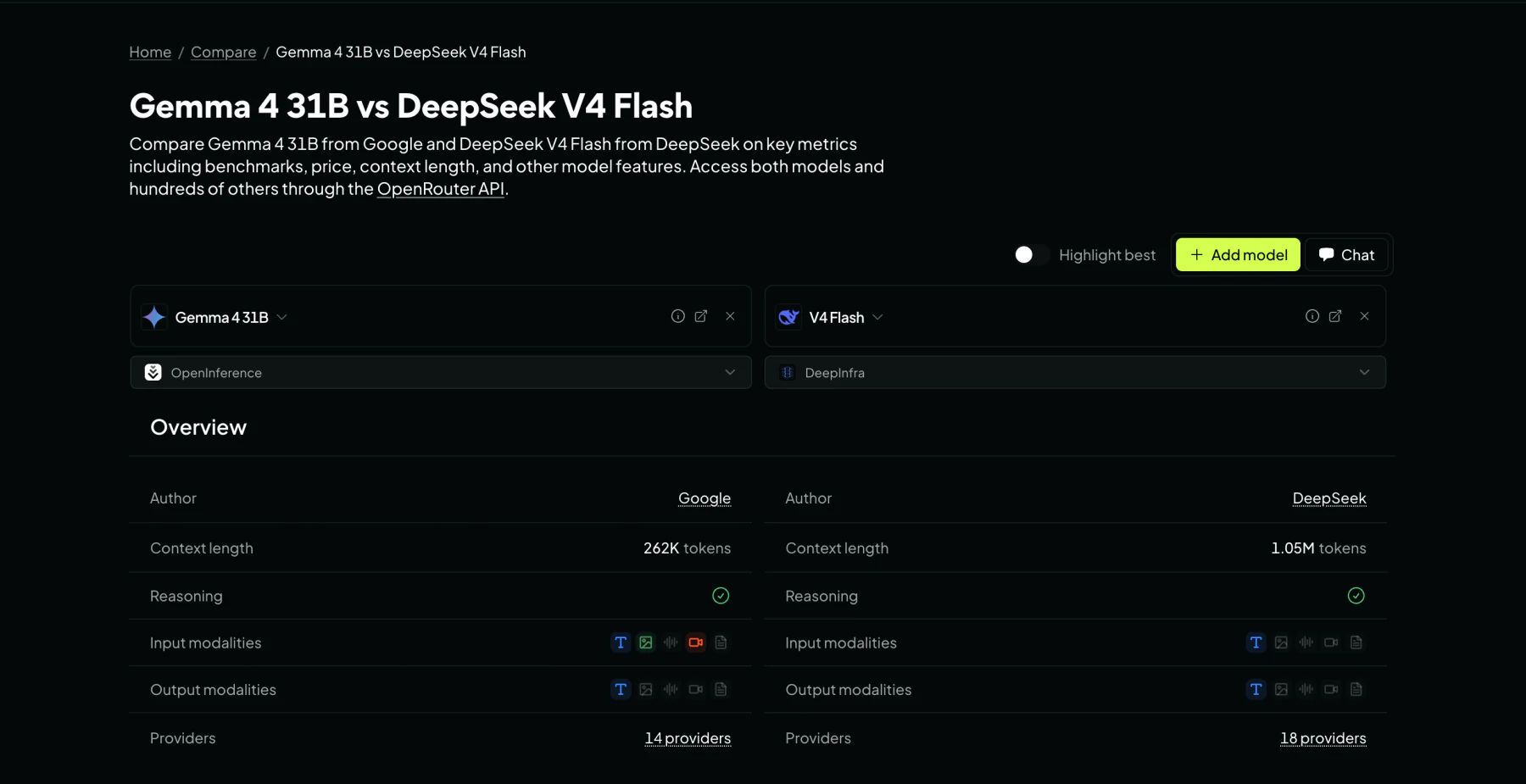Click the DeepSeek whale logo icon
The image size is (1526, 784).
(x=788, y=317)
